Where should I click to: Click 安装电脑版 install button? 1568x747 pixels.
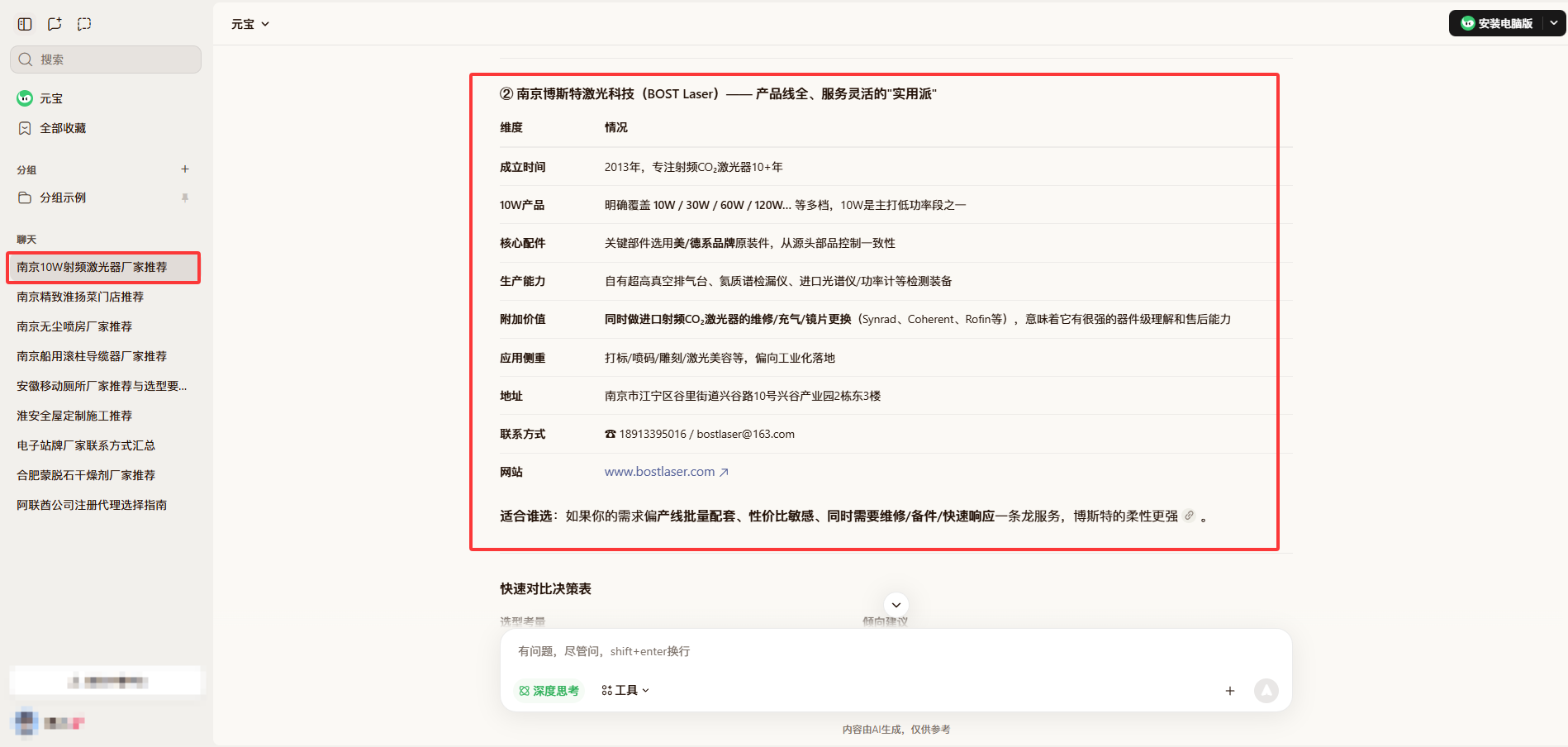(x=1496, y=23)
